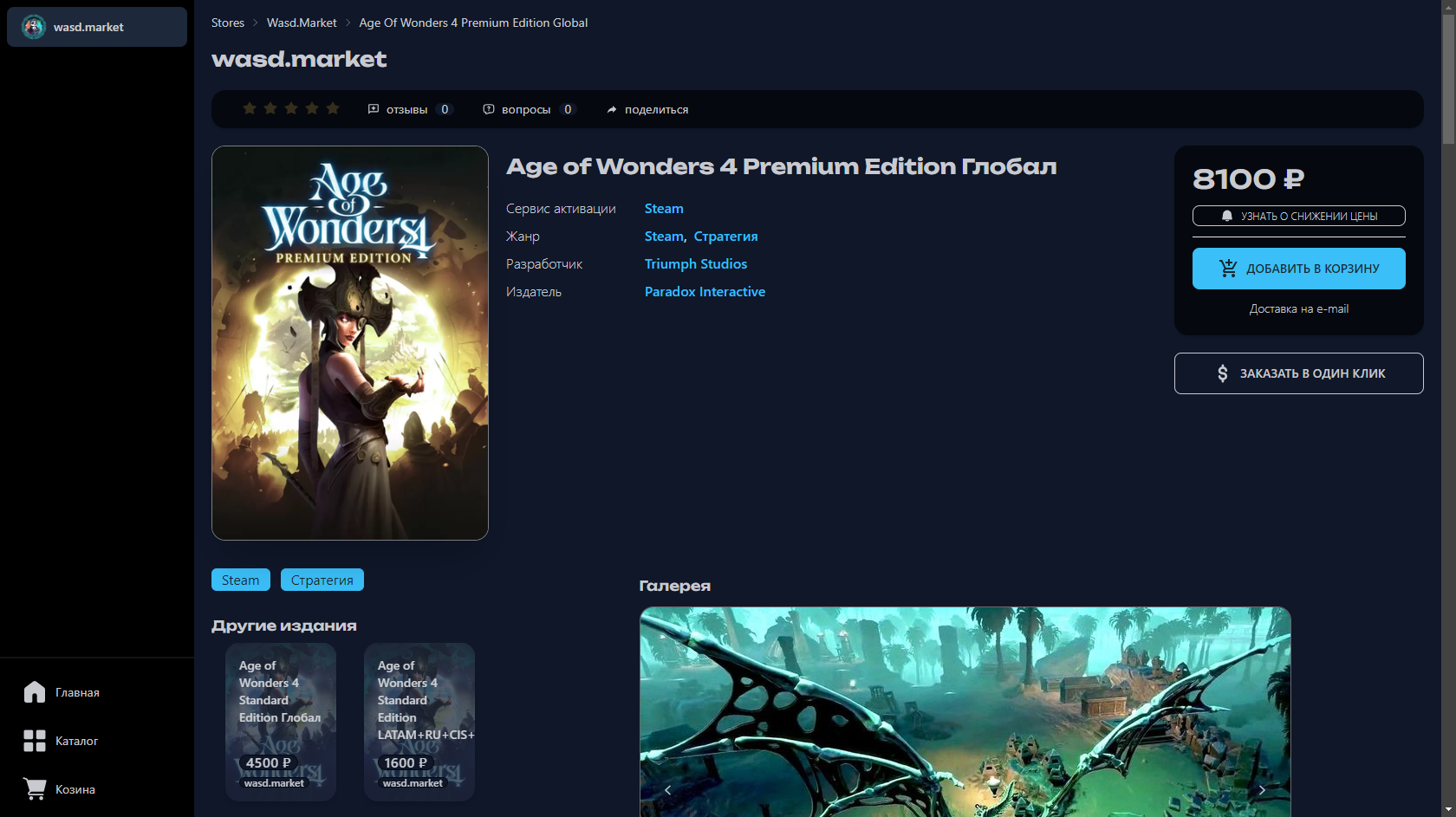Click the 8100 ₽ price text
Screen dimensions: 1456x817
(1248, 179)
